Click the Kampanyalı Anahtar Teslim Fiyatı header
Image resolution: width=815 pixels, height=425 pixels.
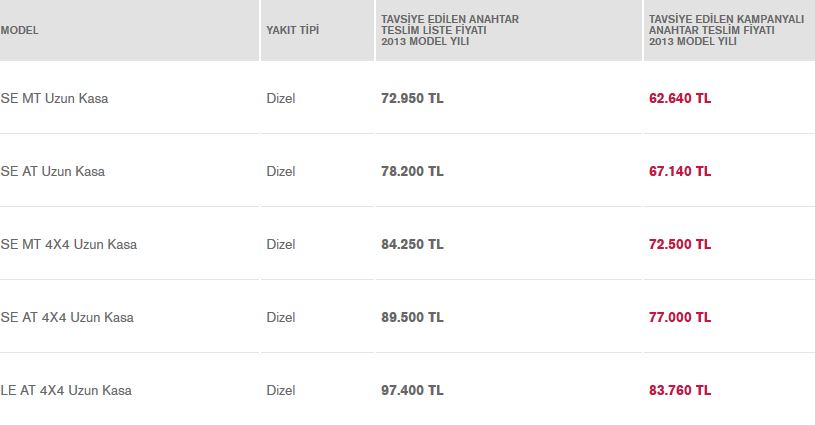(726, 30)
